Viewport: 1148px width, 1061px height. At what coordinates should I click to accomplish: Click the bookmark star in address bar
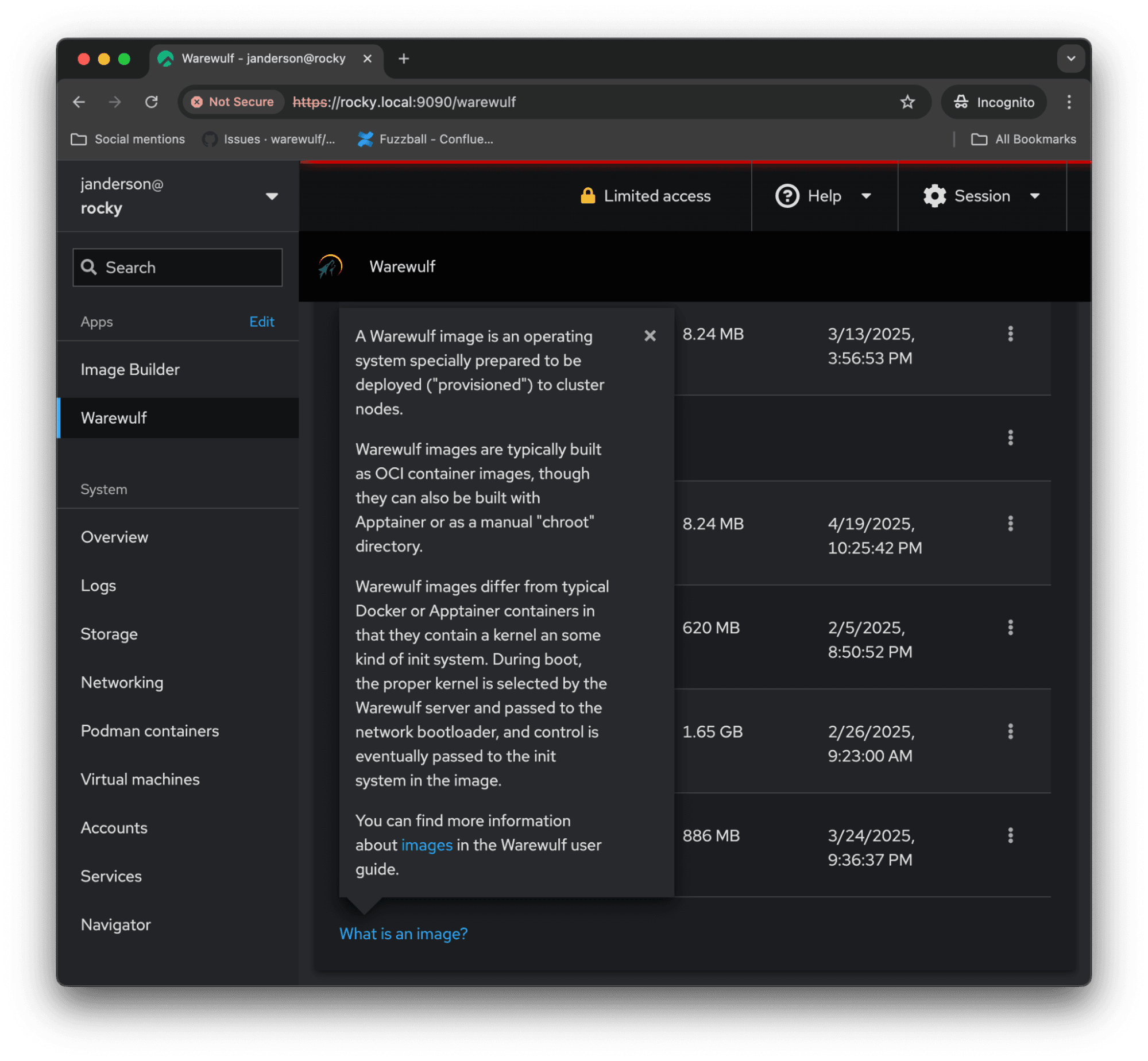[x=907, y=102]
